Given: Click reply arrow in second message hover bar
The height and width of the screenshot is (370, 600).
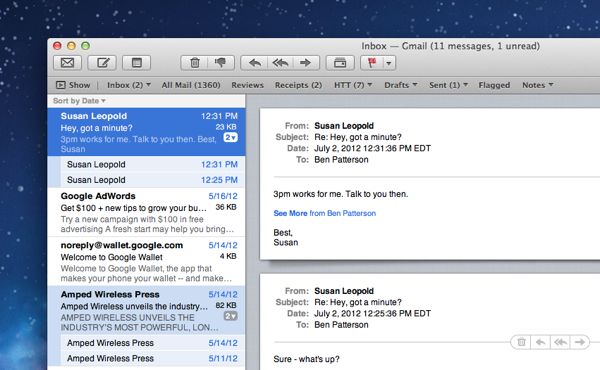Looking at the screenshot, I should [x=541, y=342].
